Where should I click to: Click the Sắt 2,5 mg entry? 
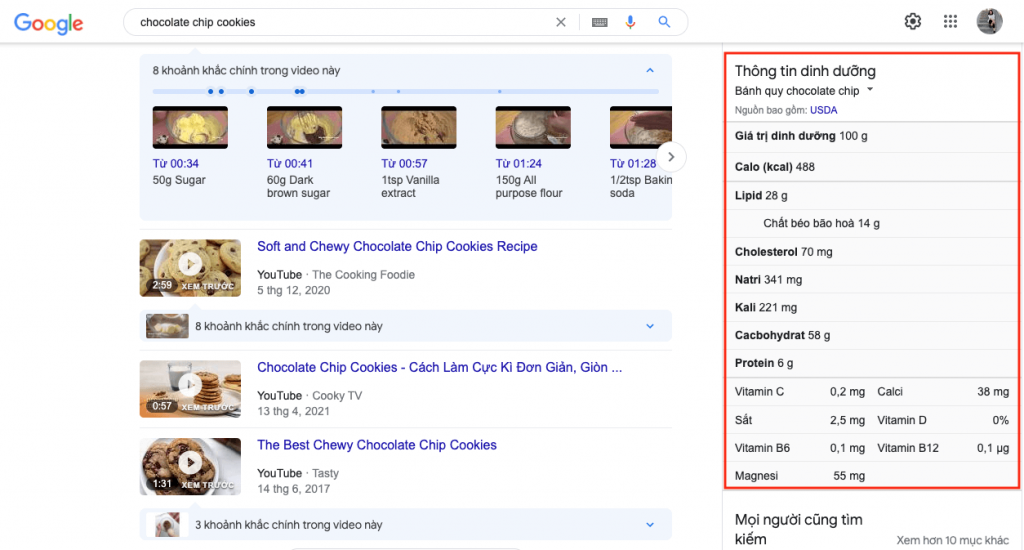tap(800, 420)
